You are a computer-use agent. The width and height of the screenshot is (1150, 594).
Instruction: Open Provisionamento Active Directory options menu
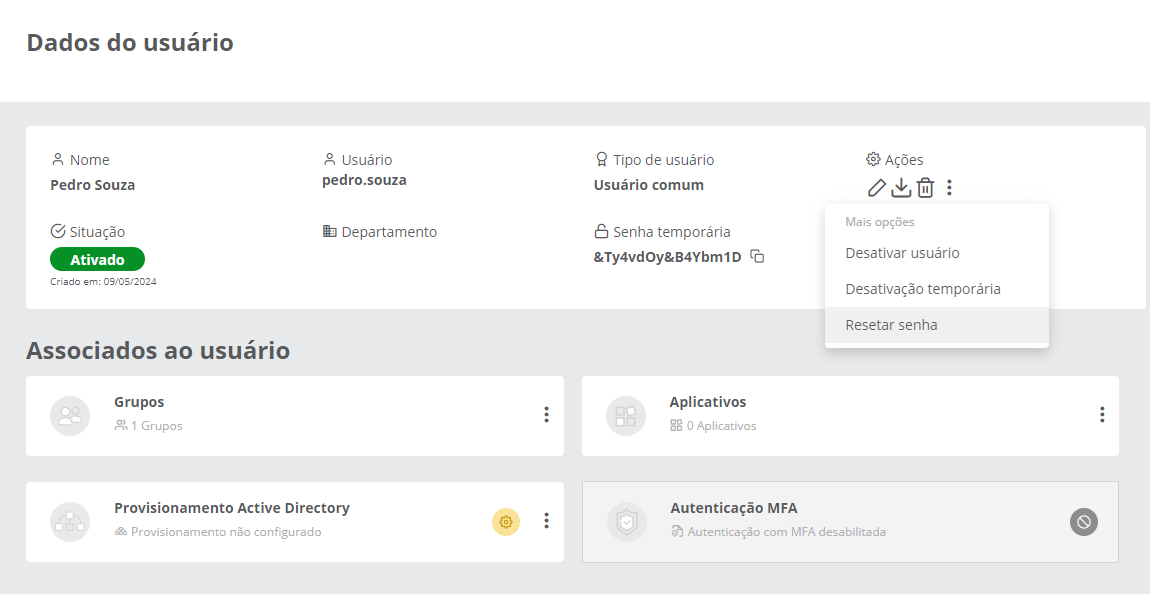(x=546, y=520)
